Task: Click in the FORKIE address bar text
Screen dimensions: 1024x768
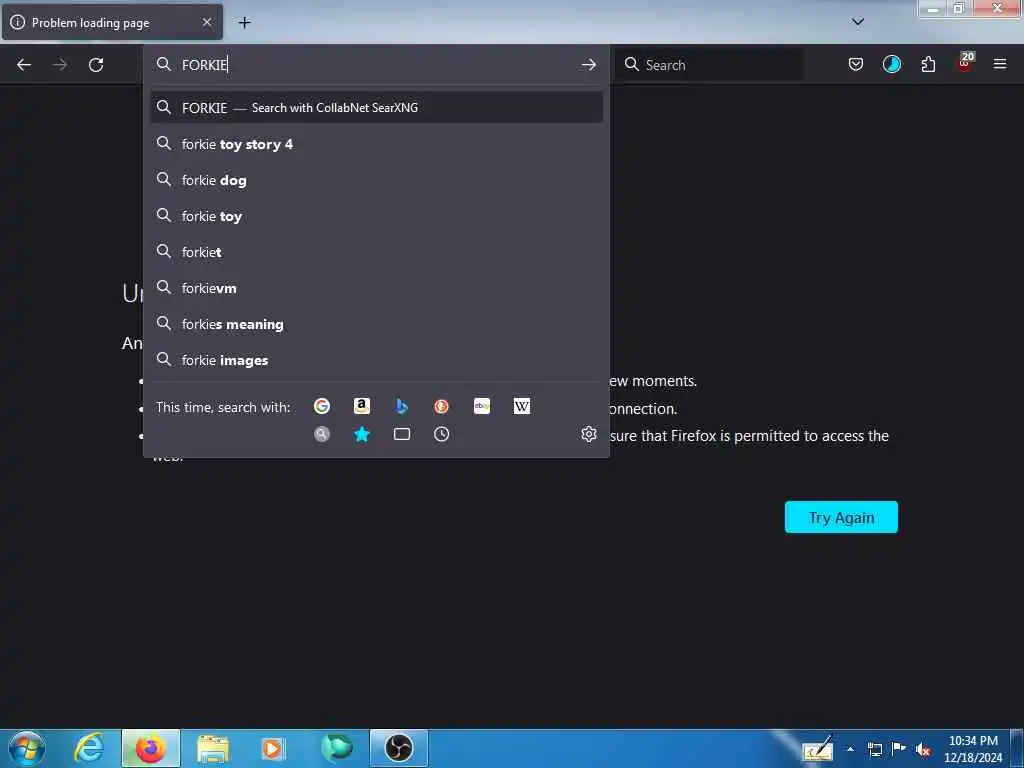Action: coord(204,65)
